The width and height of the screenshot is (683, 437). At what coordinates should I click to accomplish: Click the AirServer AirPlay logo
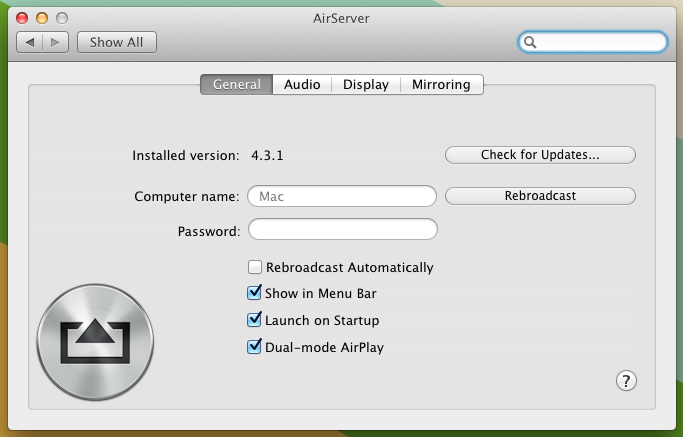[95, 342]
